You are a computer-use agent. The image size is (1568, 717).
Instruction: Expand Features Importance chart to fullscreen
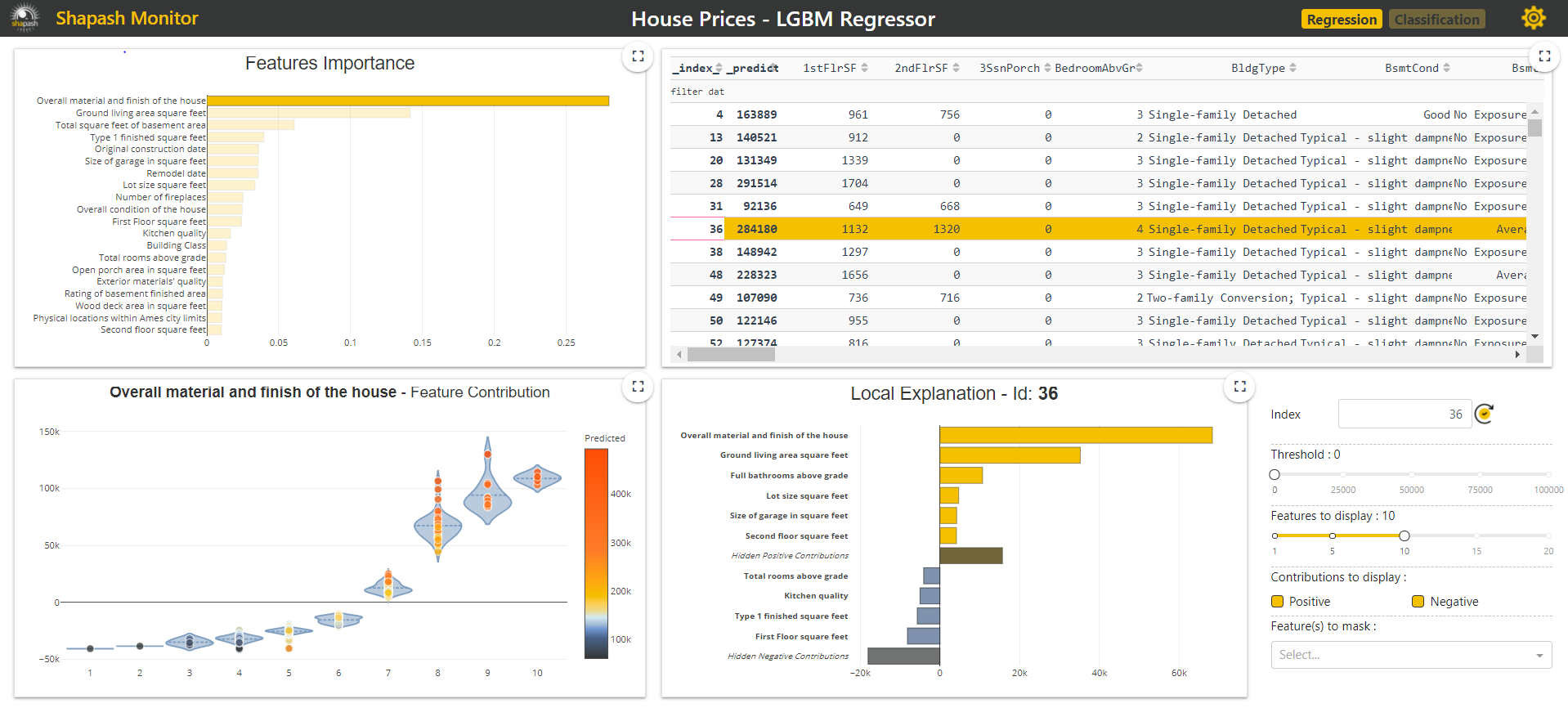638,56
